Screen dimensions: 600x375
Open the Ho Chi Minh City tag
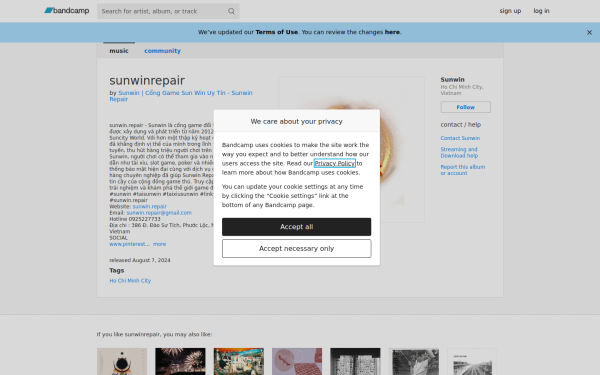pos(130,280)
